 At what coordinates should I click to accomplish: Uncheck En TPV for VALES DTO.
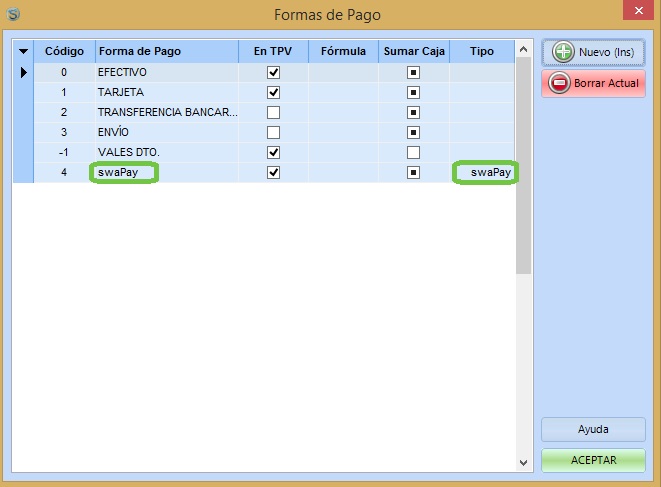(273, 152)
